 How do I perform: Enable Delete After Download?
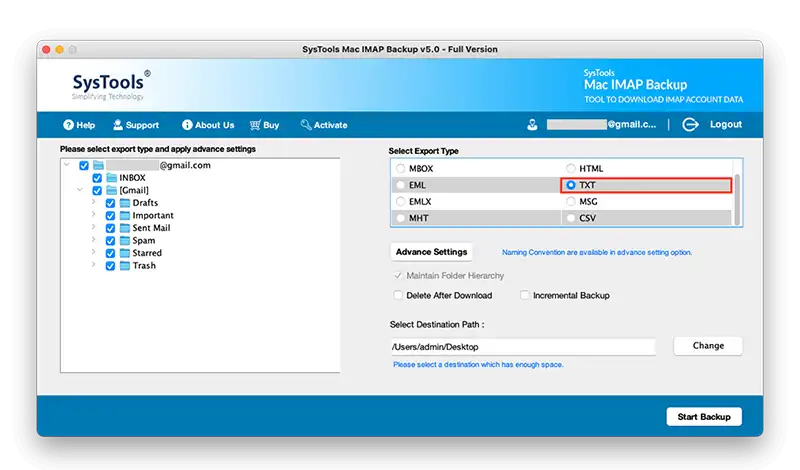pos(398,295)
